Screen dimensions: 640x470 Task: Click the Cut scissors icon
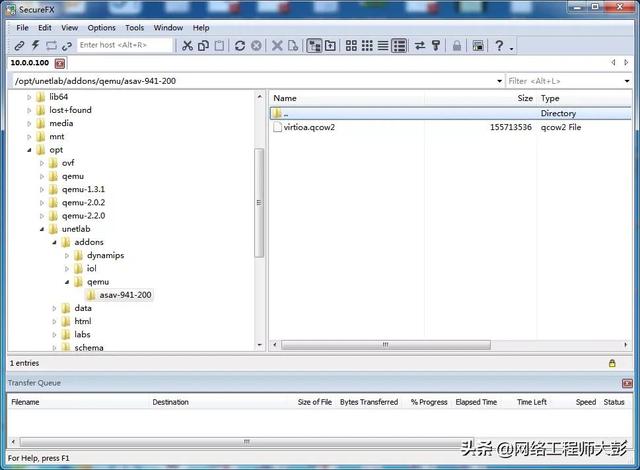(187, 45)
